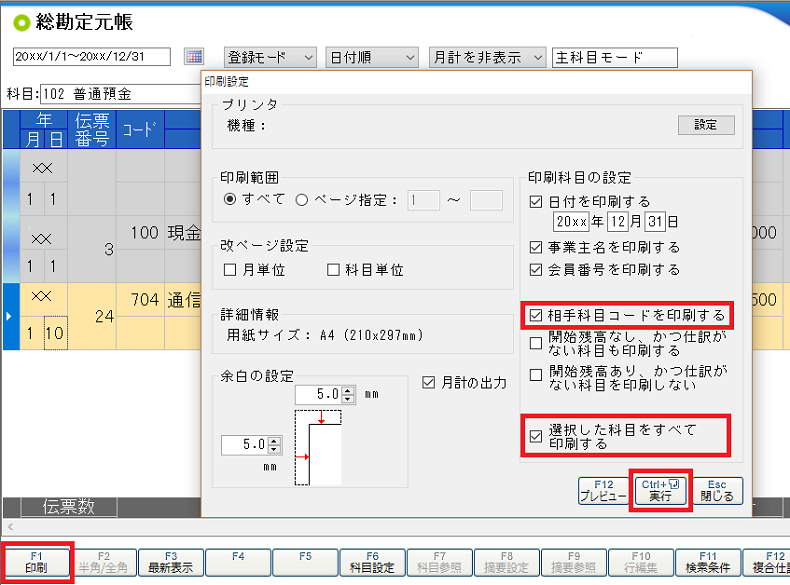Click the F5 function key button
790x585 pixels.
click(x=305, y=563)
